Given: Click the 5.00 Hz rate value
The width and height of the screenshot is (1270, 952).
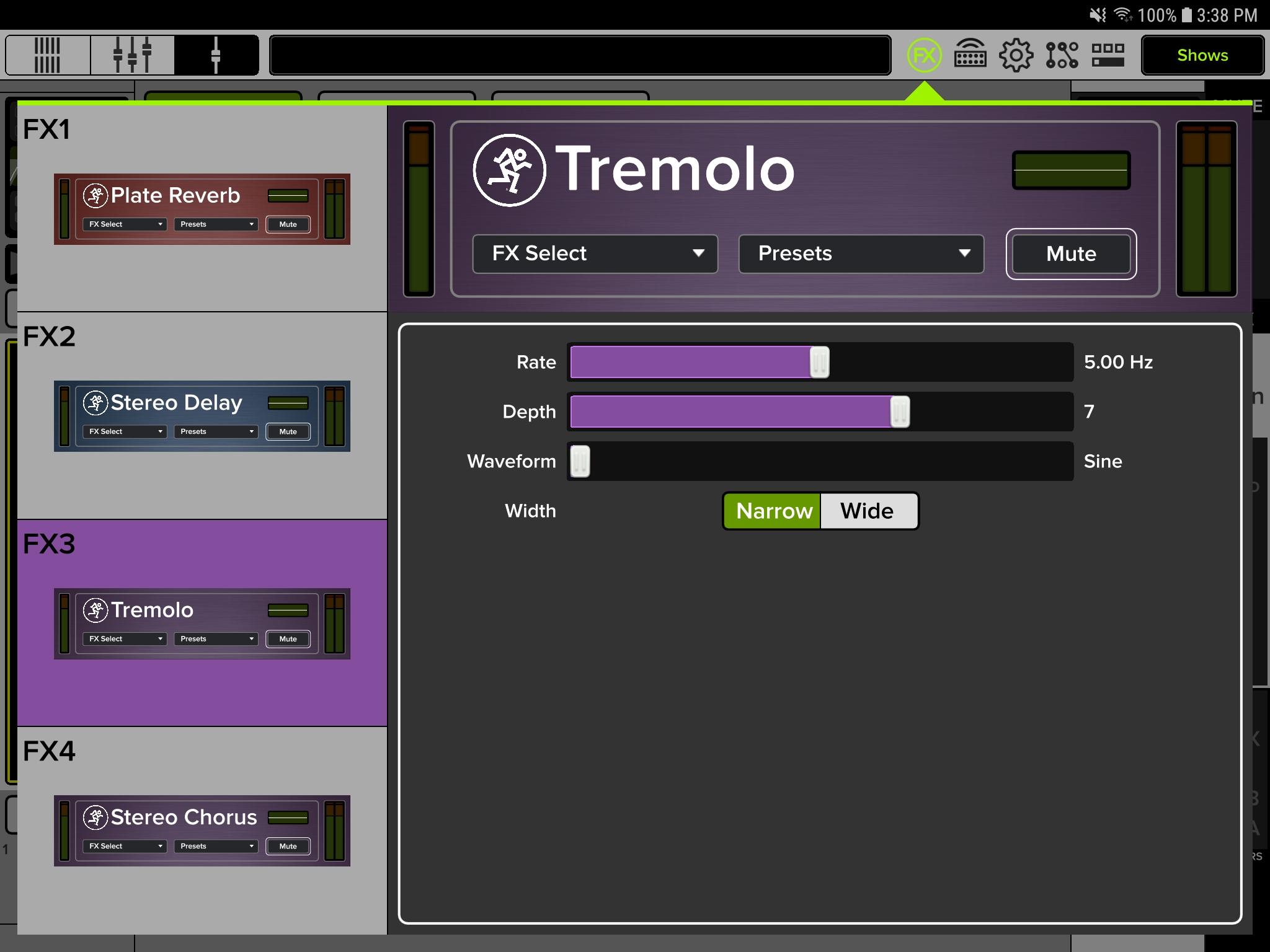Looking at the screenshot, I should click(1118, 362).
